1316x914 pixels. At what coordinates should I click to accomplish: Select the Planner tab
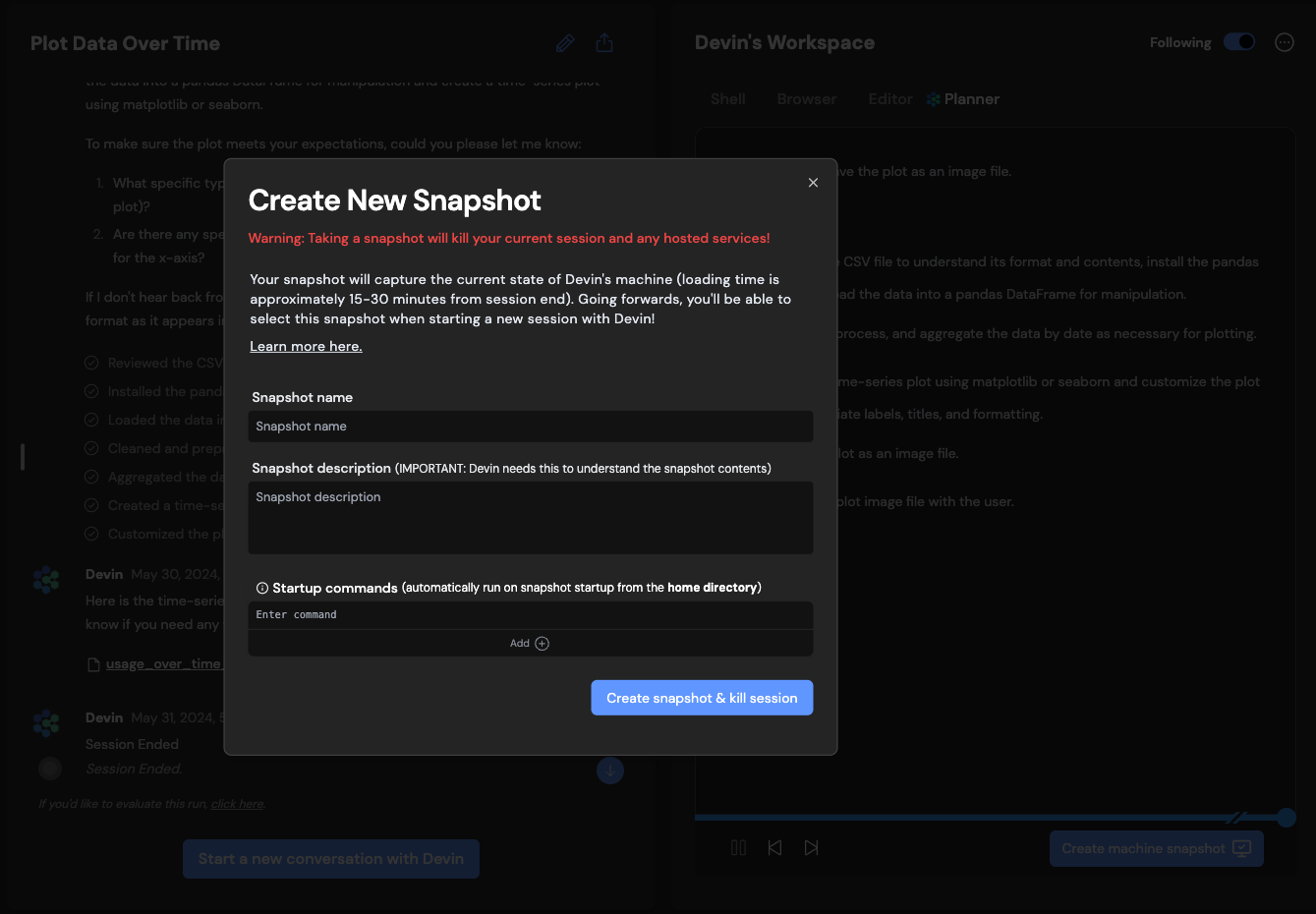(x=963, y=99)
